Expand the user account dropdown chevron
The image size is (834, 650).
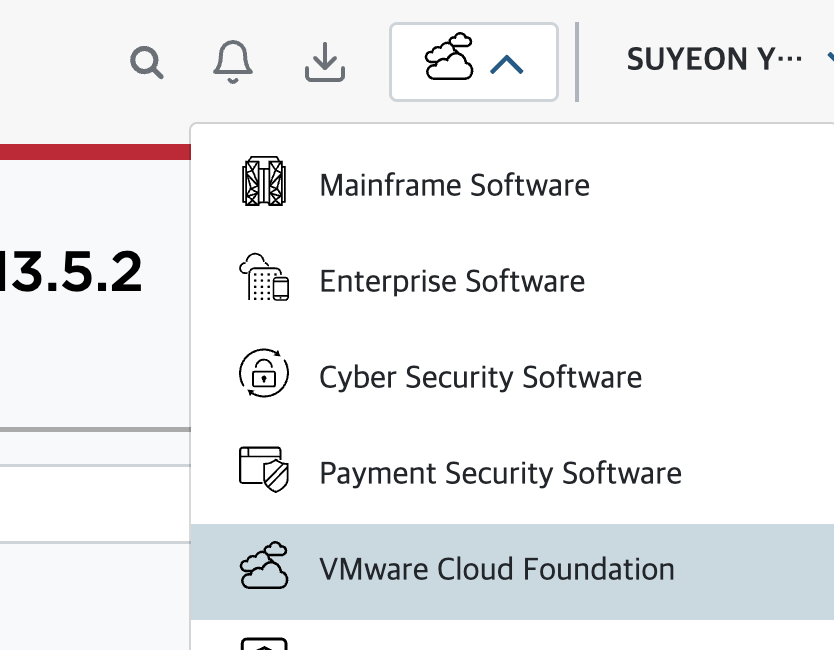point(830,60)
